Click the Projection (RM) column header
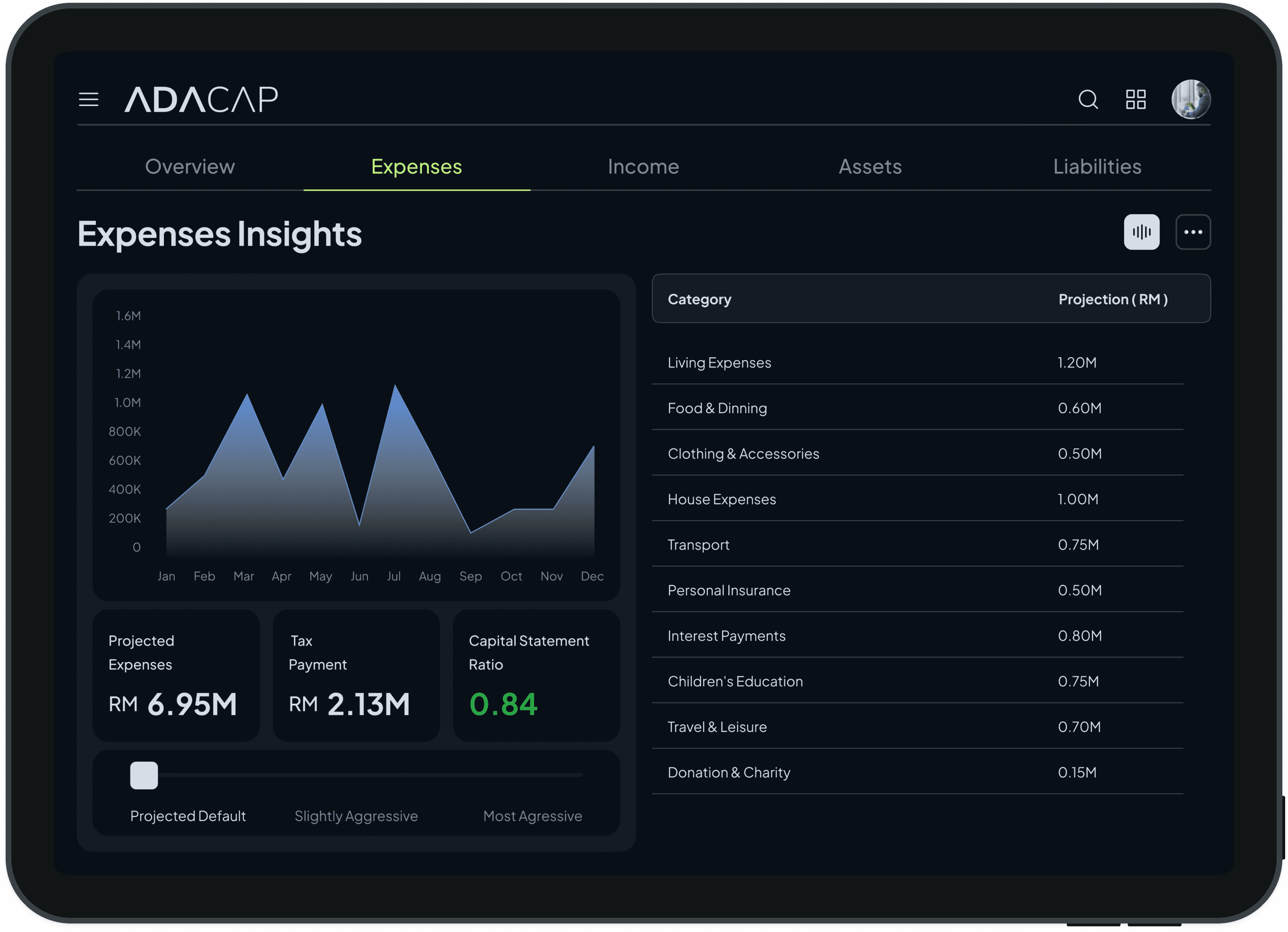1288x932 pixels. click(x=1112, y=299)
